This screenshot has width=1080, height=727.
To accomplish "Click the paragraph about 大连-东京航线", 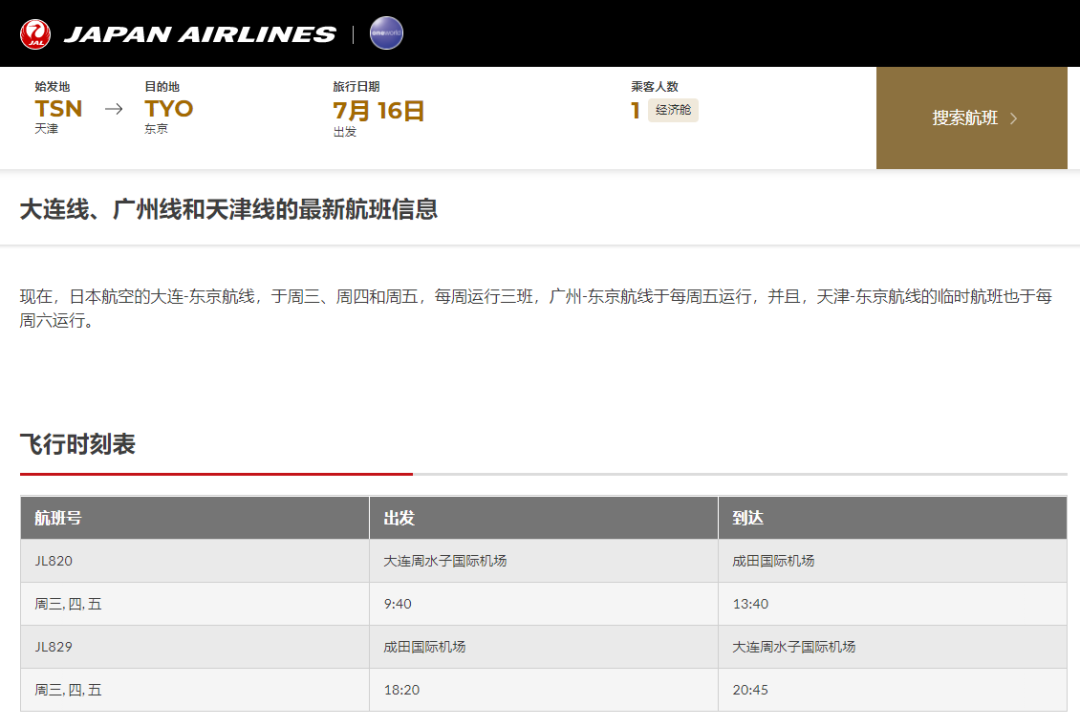I will click(x=536, y=308).
